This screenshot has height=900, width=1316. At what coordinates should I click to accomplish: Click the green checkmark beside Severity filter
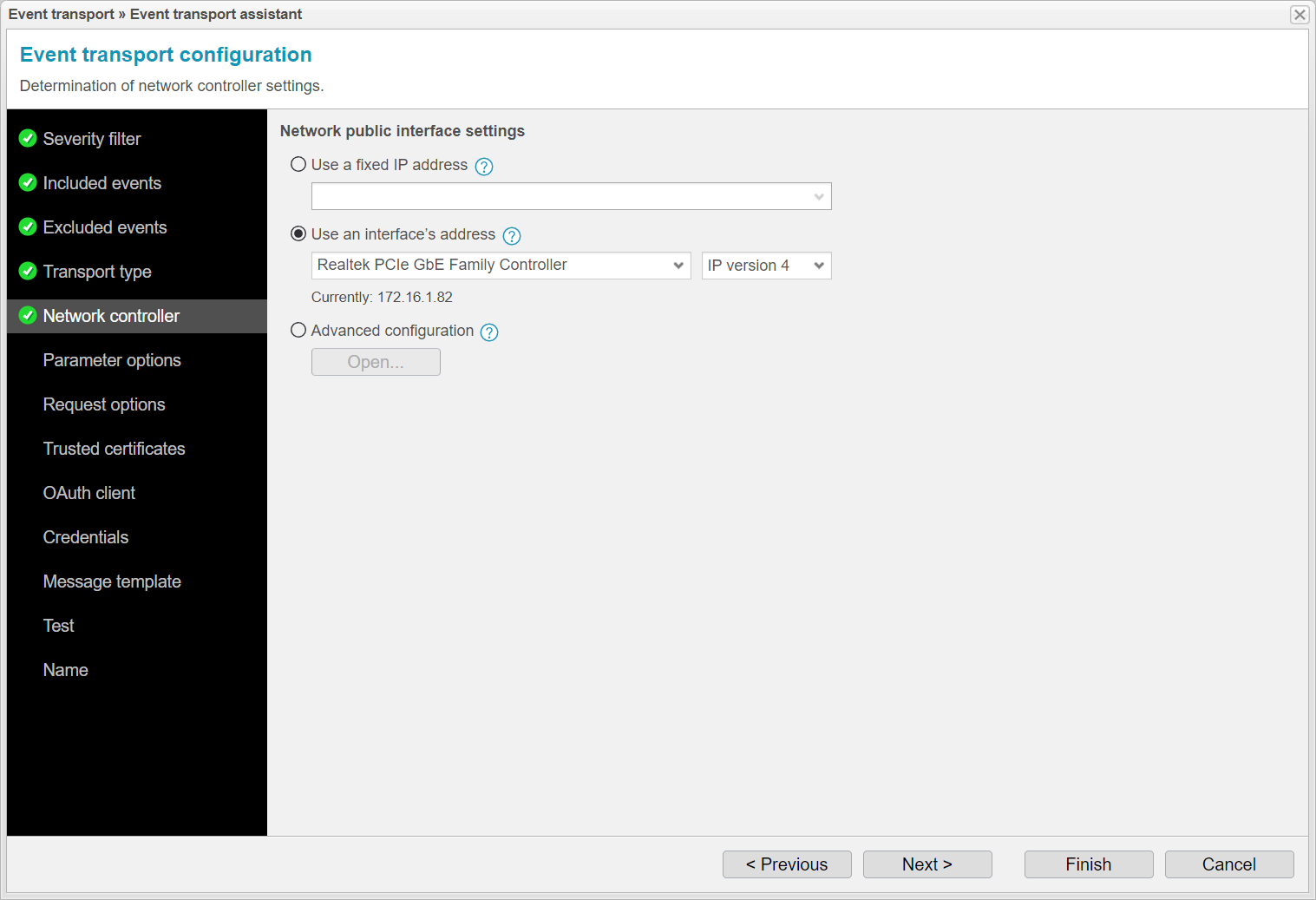[27, 138]
